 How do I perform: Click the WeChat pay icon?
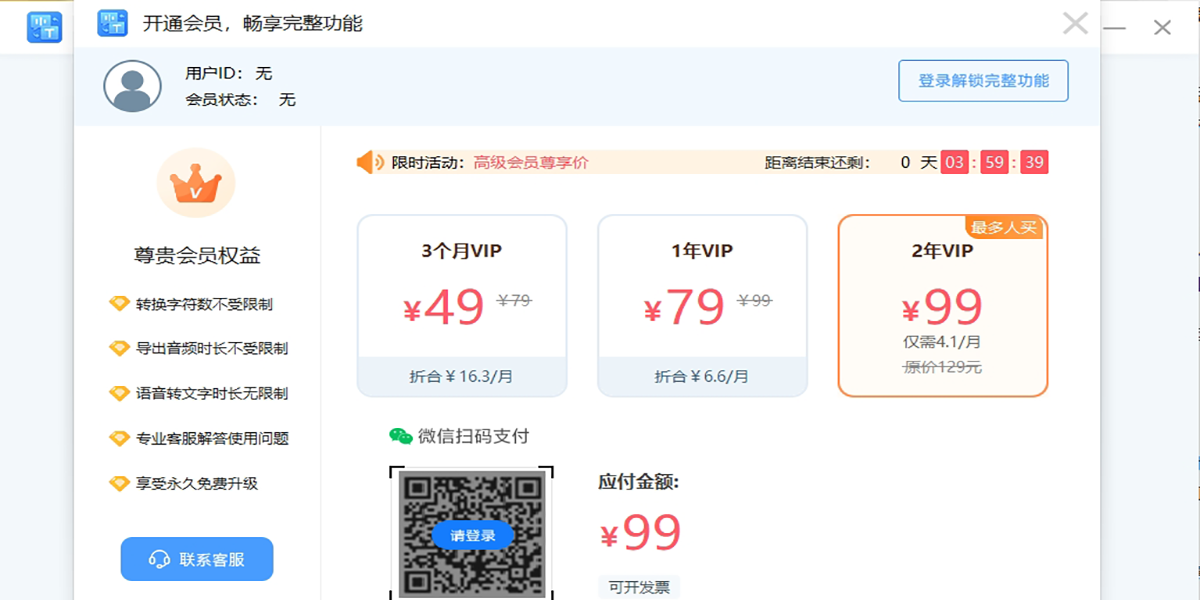[401, 436]
